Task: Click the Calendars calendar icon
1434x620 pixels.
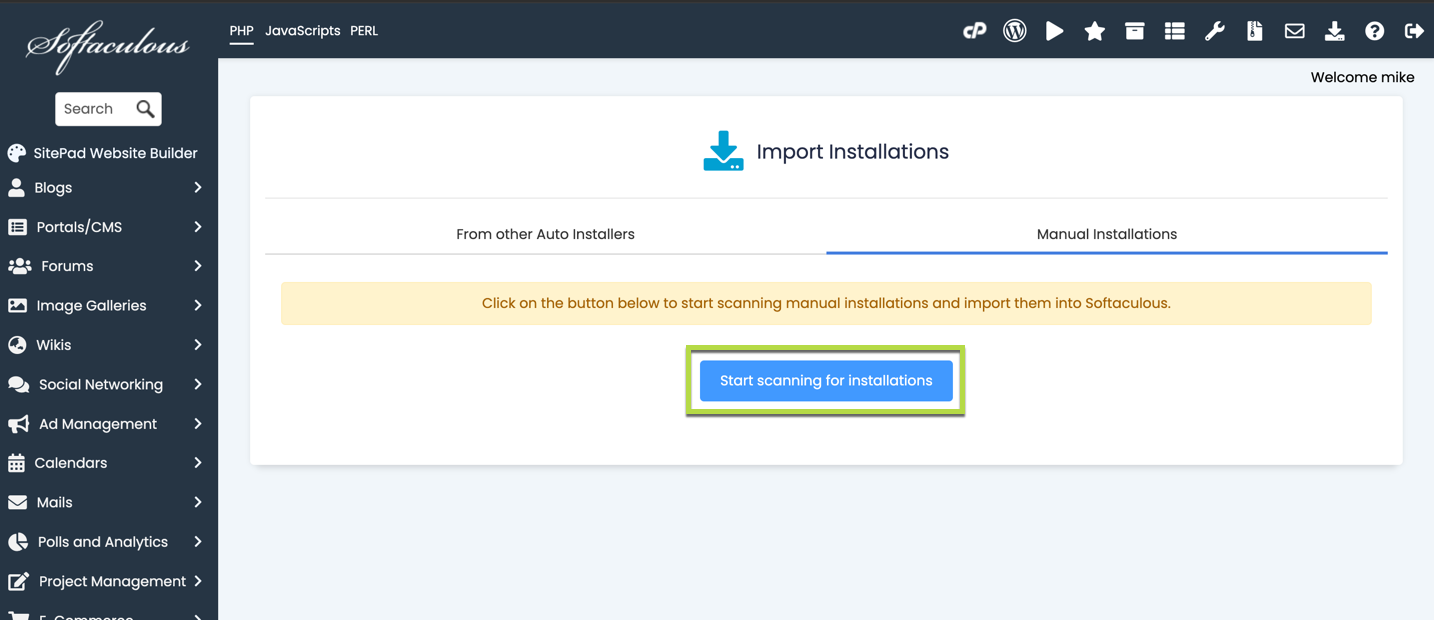Action: point(16,463)
